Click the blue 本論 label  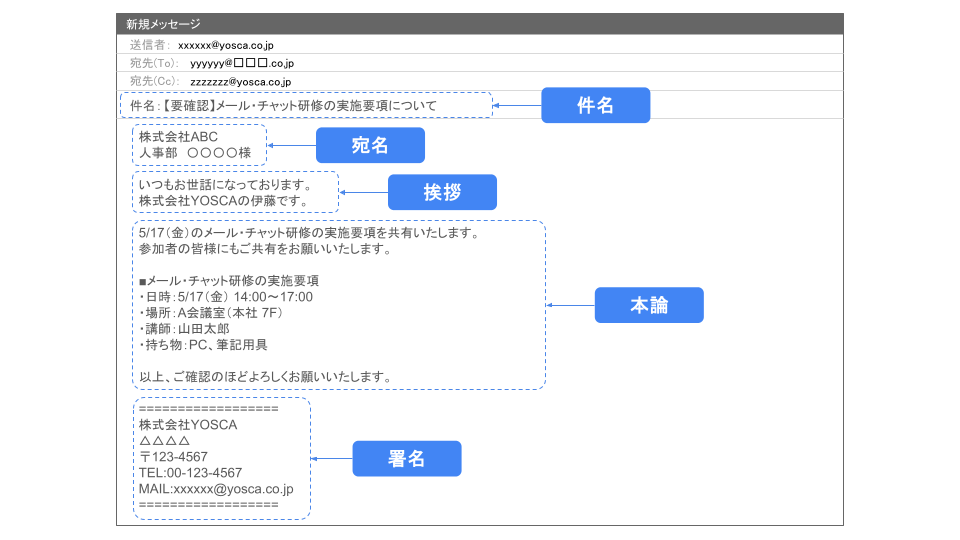point(649,305)
